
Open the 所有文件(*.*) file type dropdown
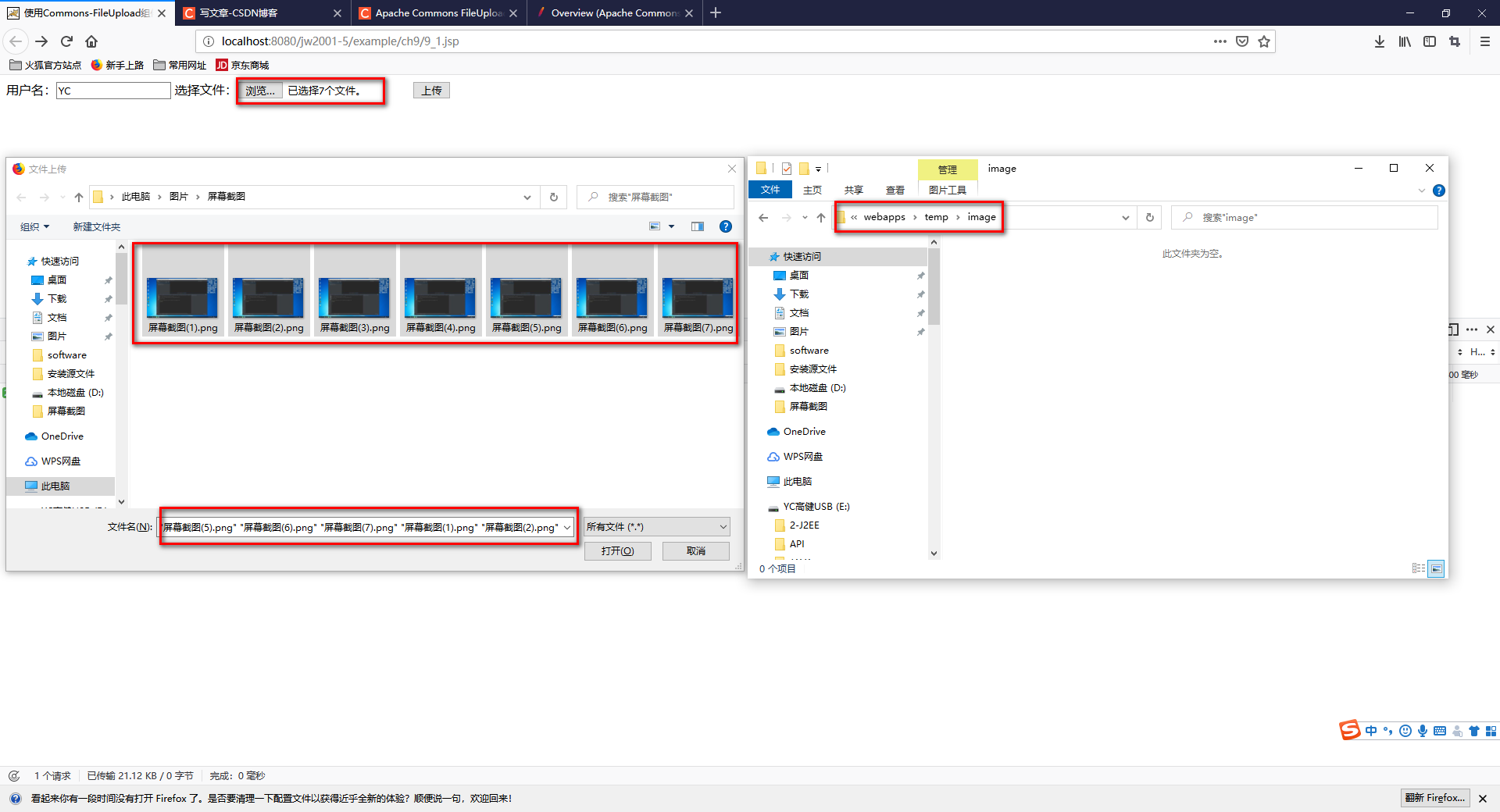tap(655, 526)
